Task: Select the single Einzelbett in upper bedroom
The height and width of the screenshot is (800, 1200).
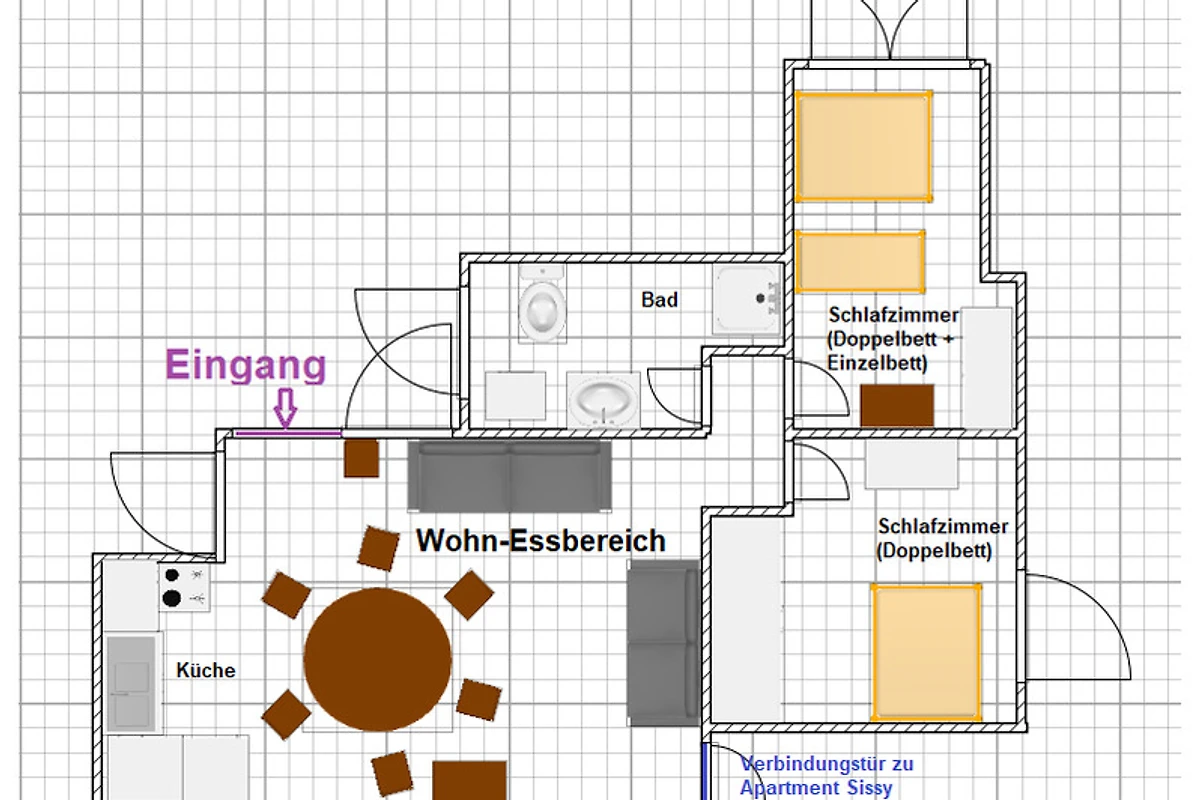Action: (x=861, y=261)
